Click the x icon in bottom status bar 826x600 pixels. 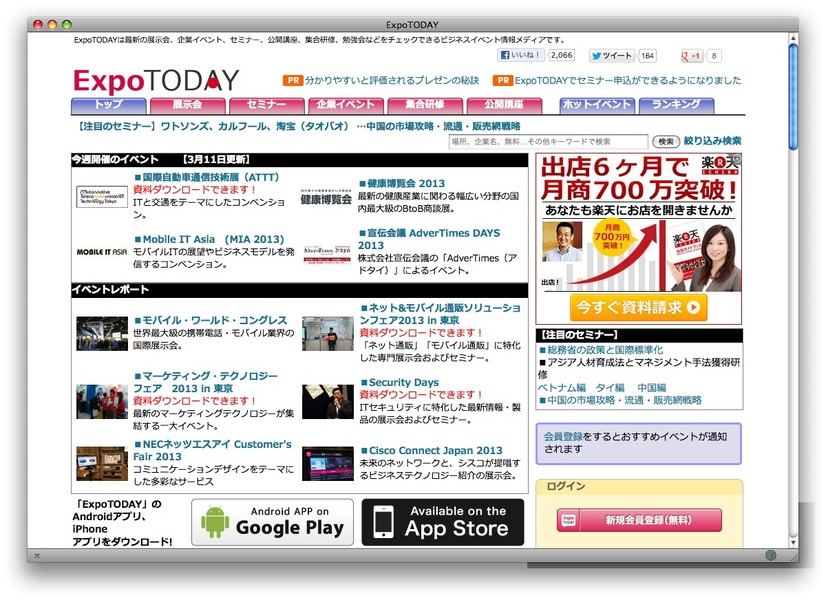click(37, 555)
